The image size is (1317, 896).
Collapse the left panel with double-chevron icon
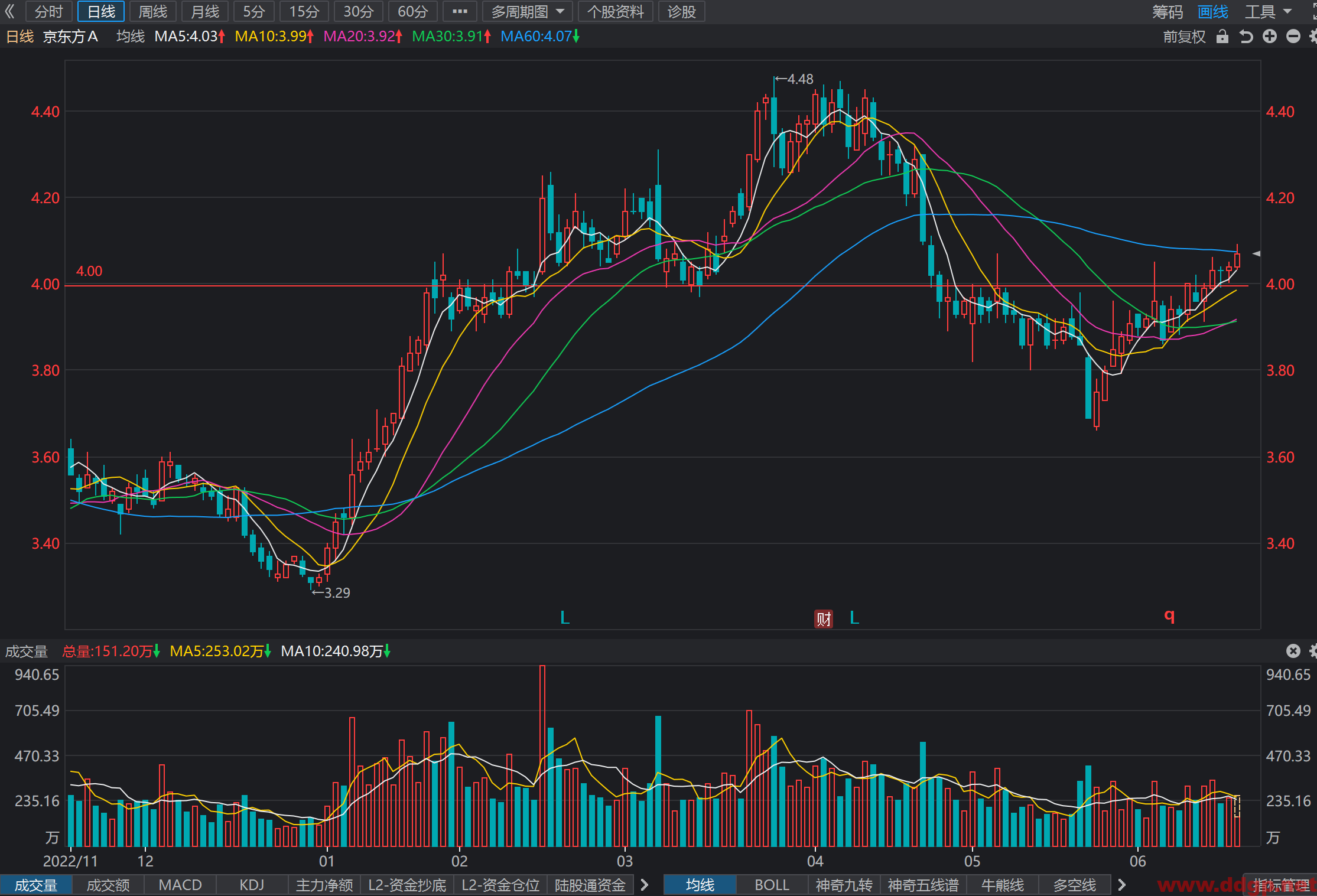10,11
